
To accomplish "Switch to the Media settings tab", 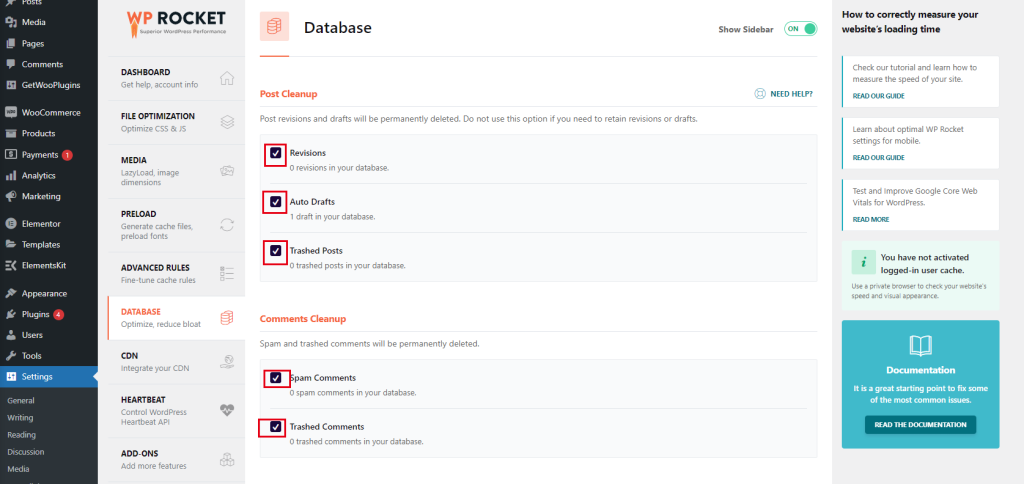I will (176, 171).
